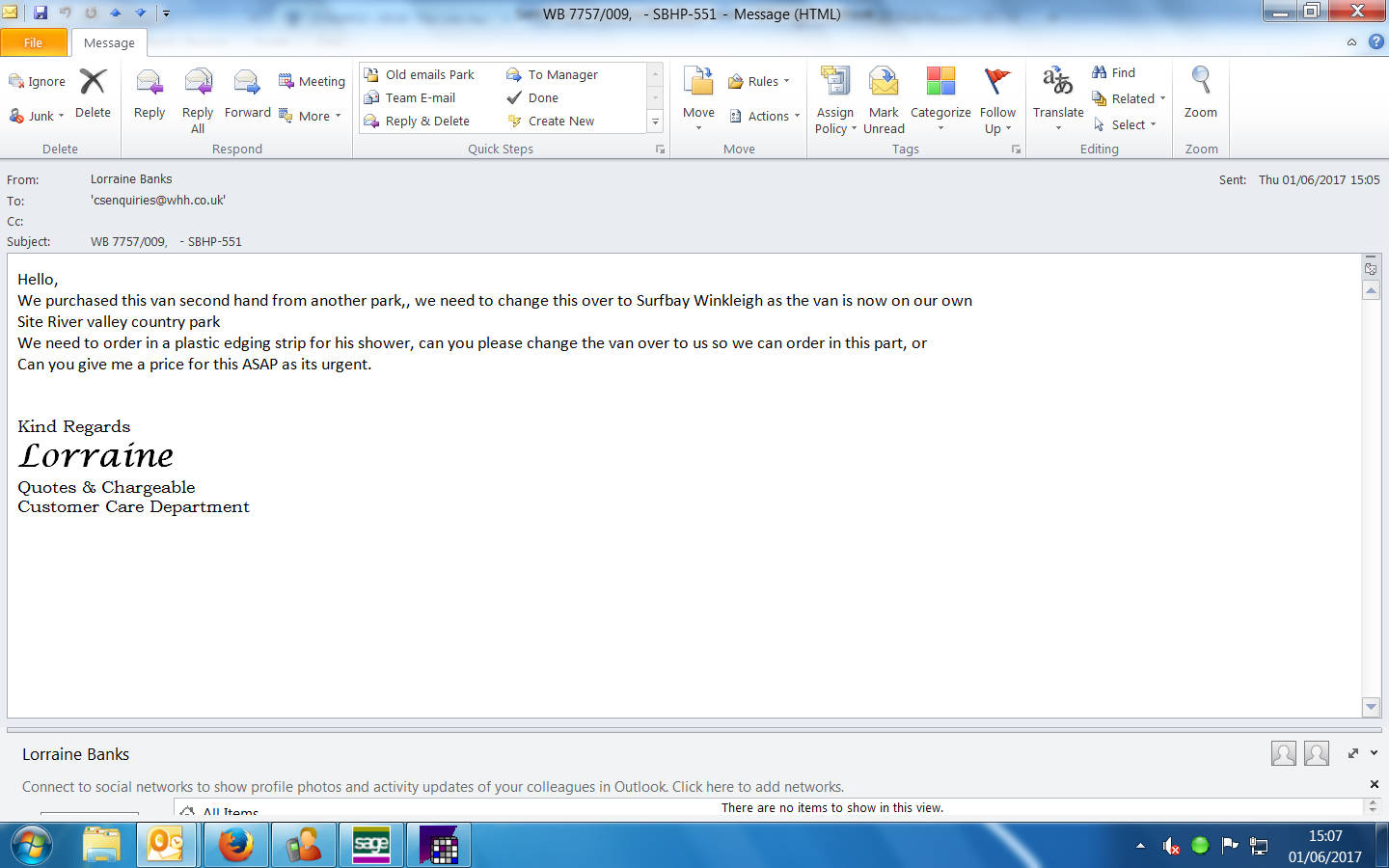Open Firefox from the taskbar
1389x868 pixels.
[235, 846]
